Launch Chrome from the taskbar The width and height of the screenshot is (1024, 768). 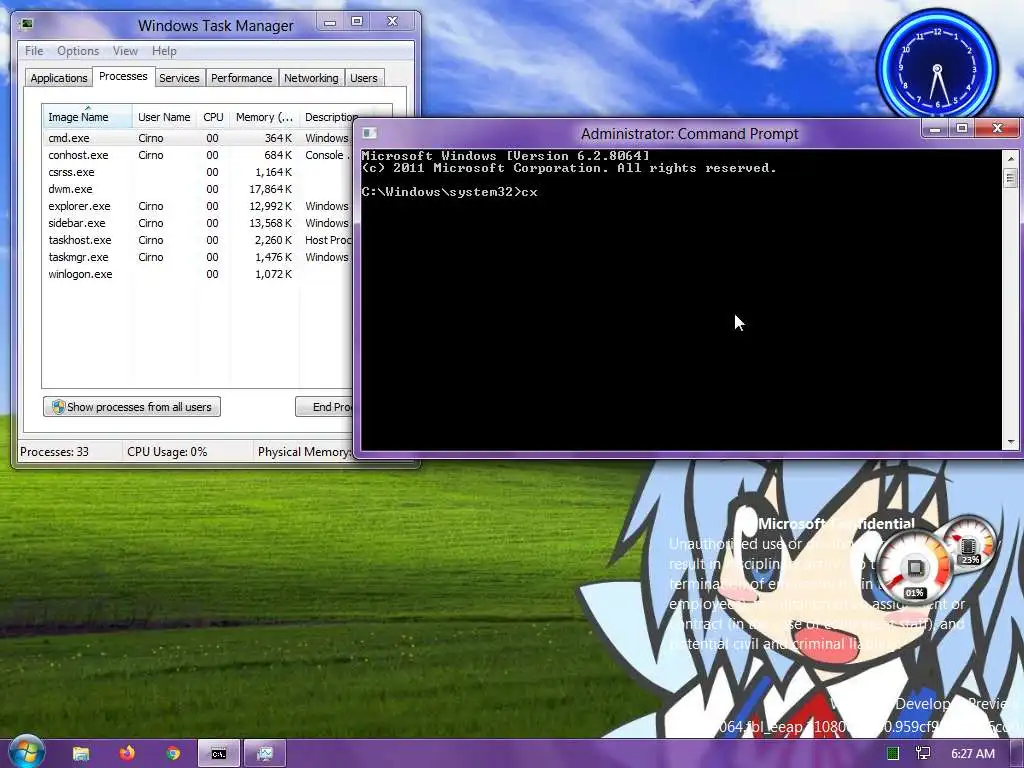click(x=172, y=754)
